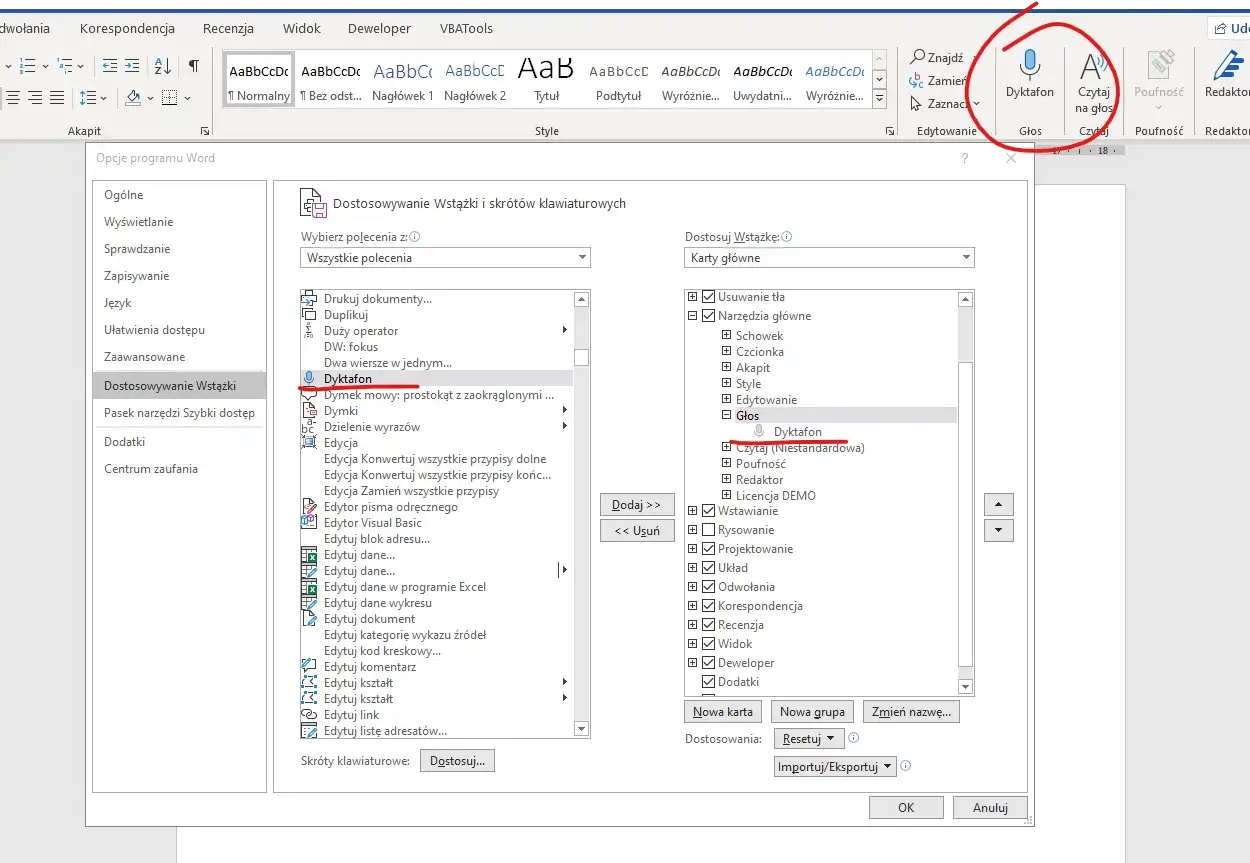Switch to the Korespondencja ribbon tab
This screenshot has width=1250, height=863.
point(127,29)
